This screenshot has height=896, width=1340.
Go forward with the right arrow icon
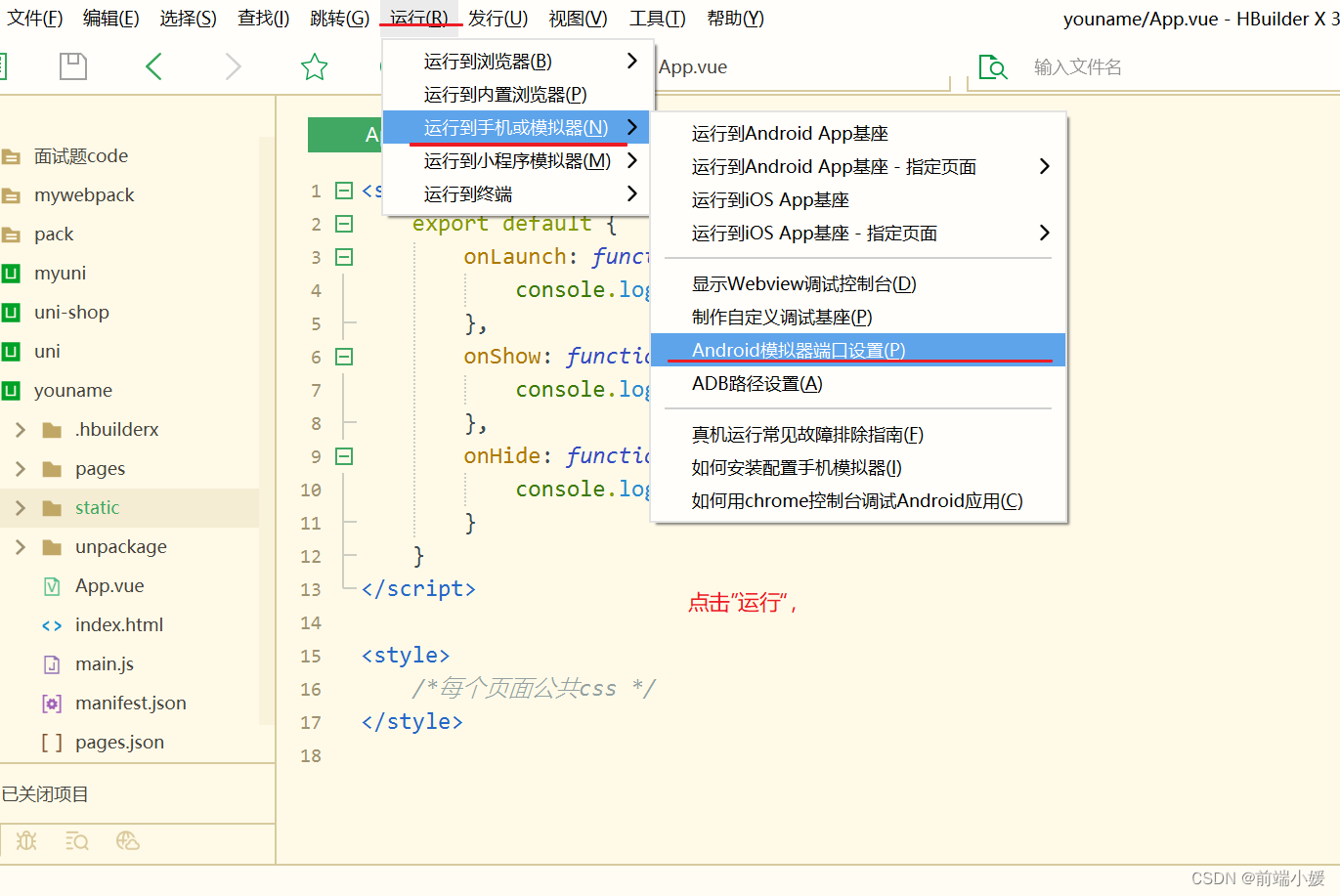[233, 66]
